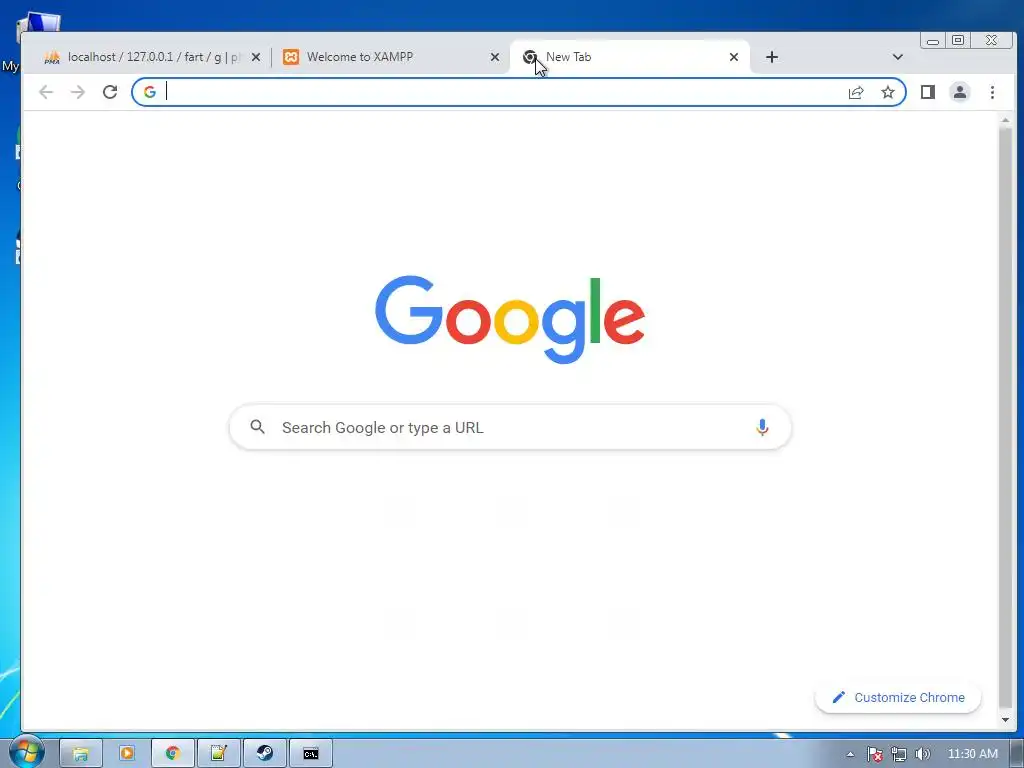Go back using the back arrow
The width and height of the screenshot is (1024, 768).
tap(46, 92)
